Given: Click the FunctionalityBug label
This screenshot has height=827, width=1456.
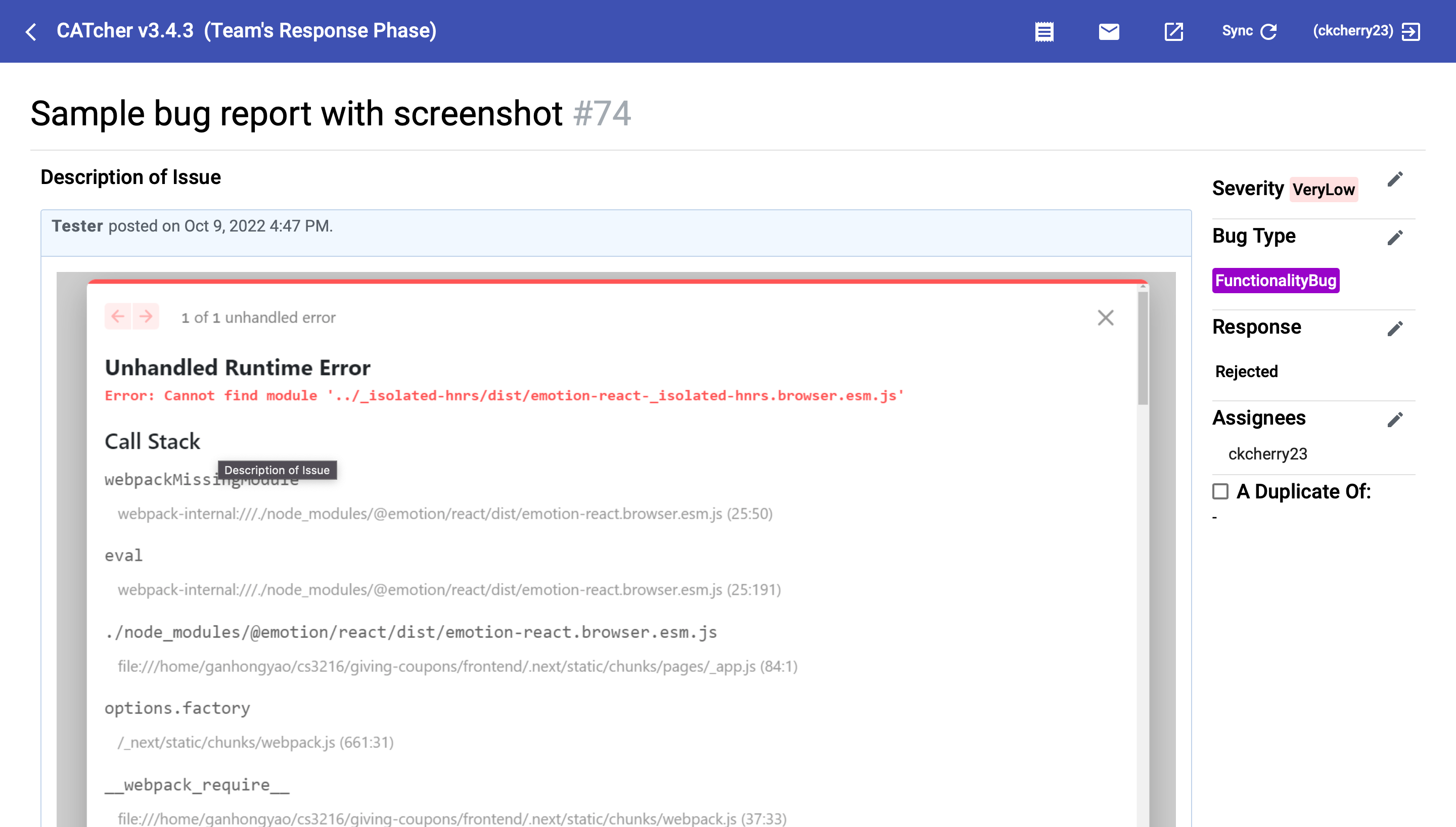Looking at the screenshot, I should (x=1276, y=280).
